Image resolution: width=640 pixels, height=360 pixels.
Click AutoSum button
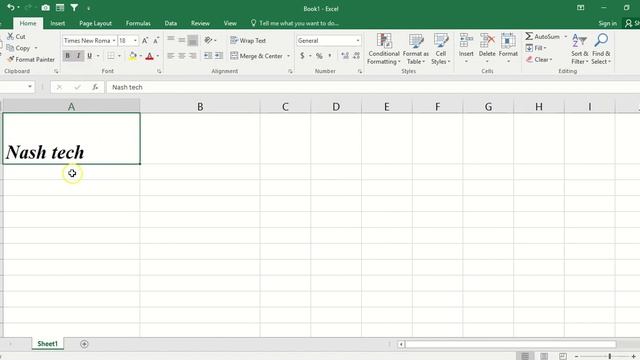coord(543,36)
